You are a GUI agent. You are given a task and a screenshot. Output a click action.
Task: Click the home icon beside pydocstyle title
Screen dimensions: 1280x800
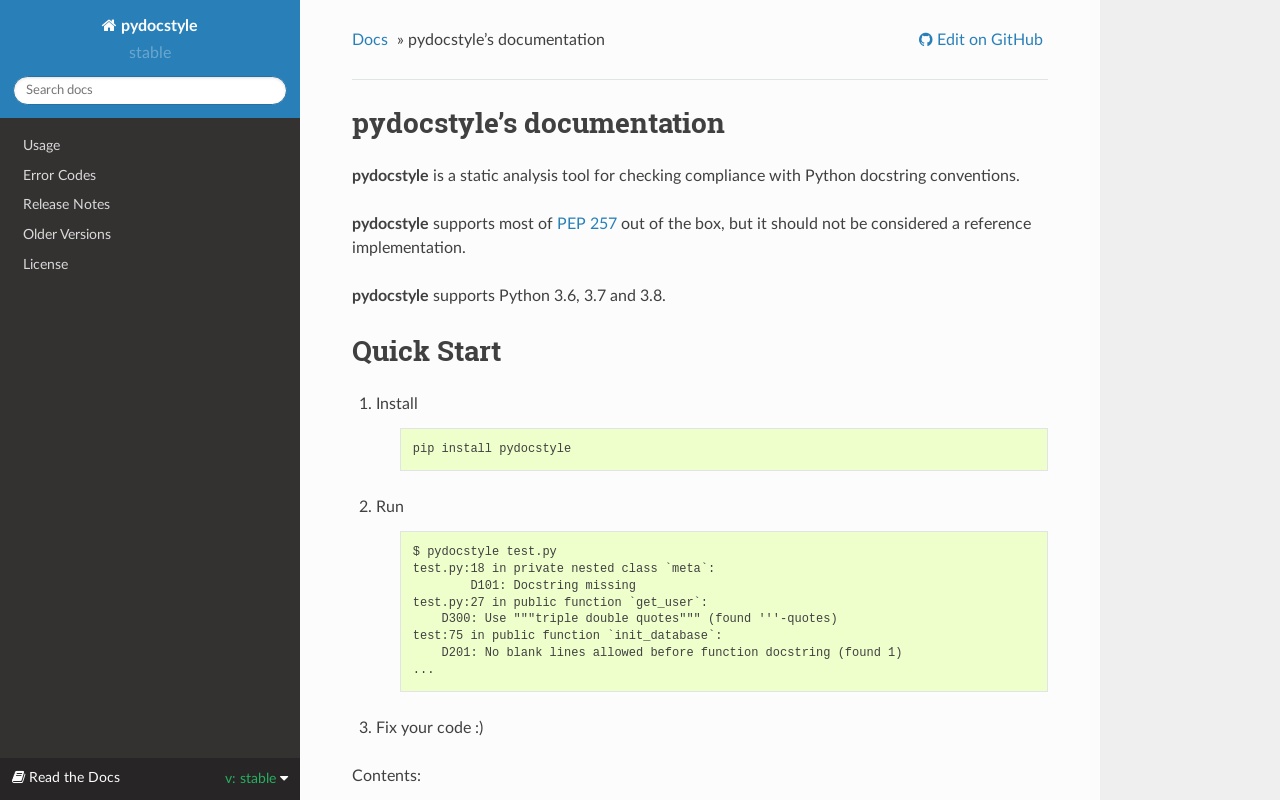[109, 26]
